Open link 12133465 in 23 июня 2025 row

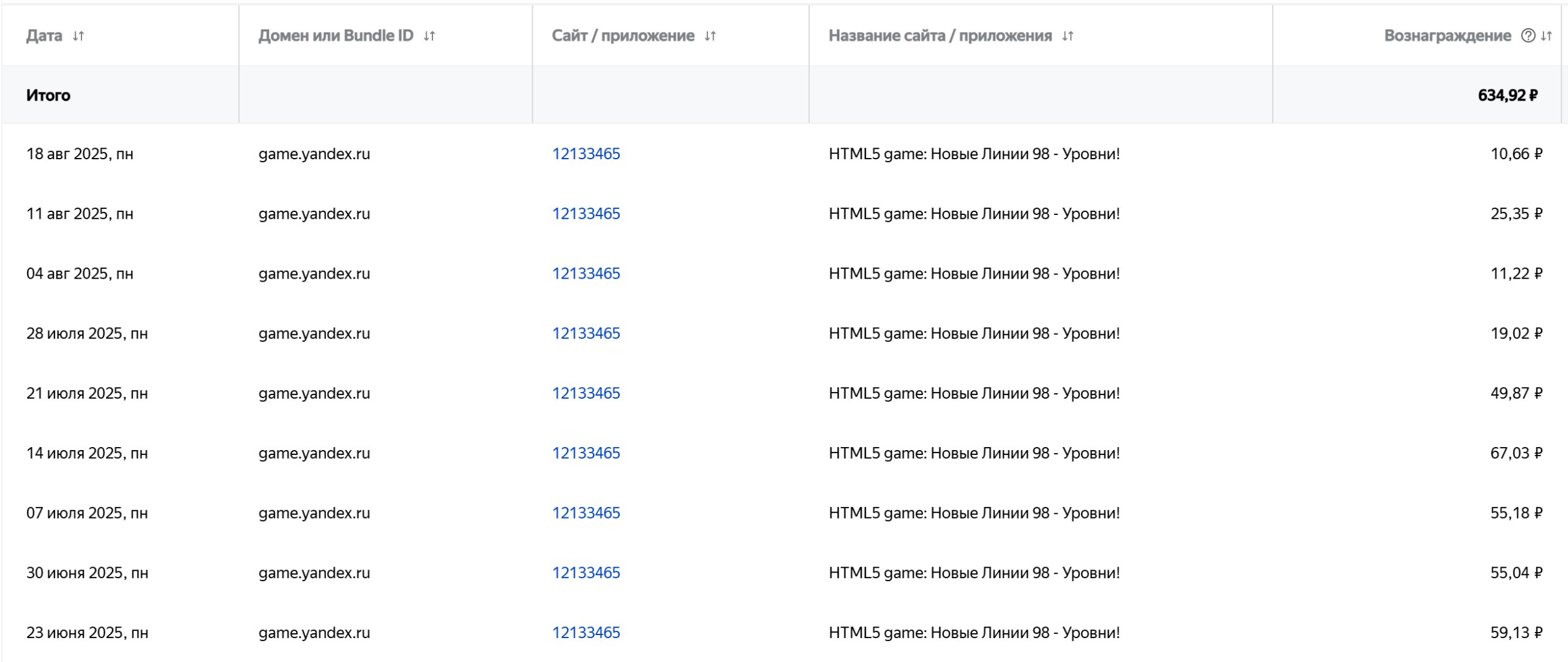click(x=586, y=633)
